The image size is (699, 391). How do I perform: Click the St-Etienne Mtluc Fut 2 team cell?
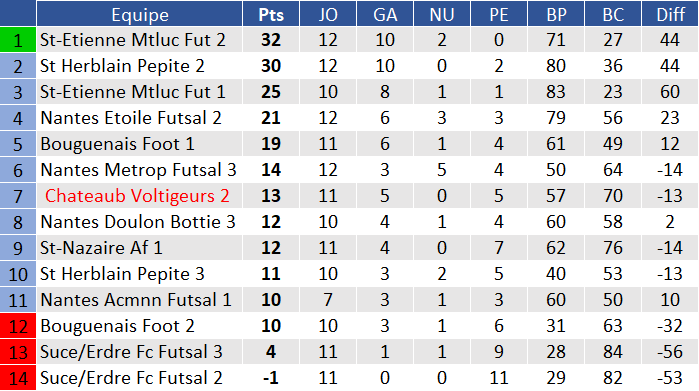point(140,40)
